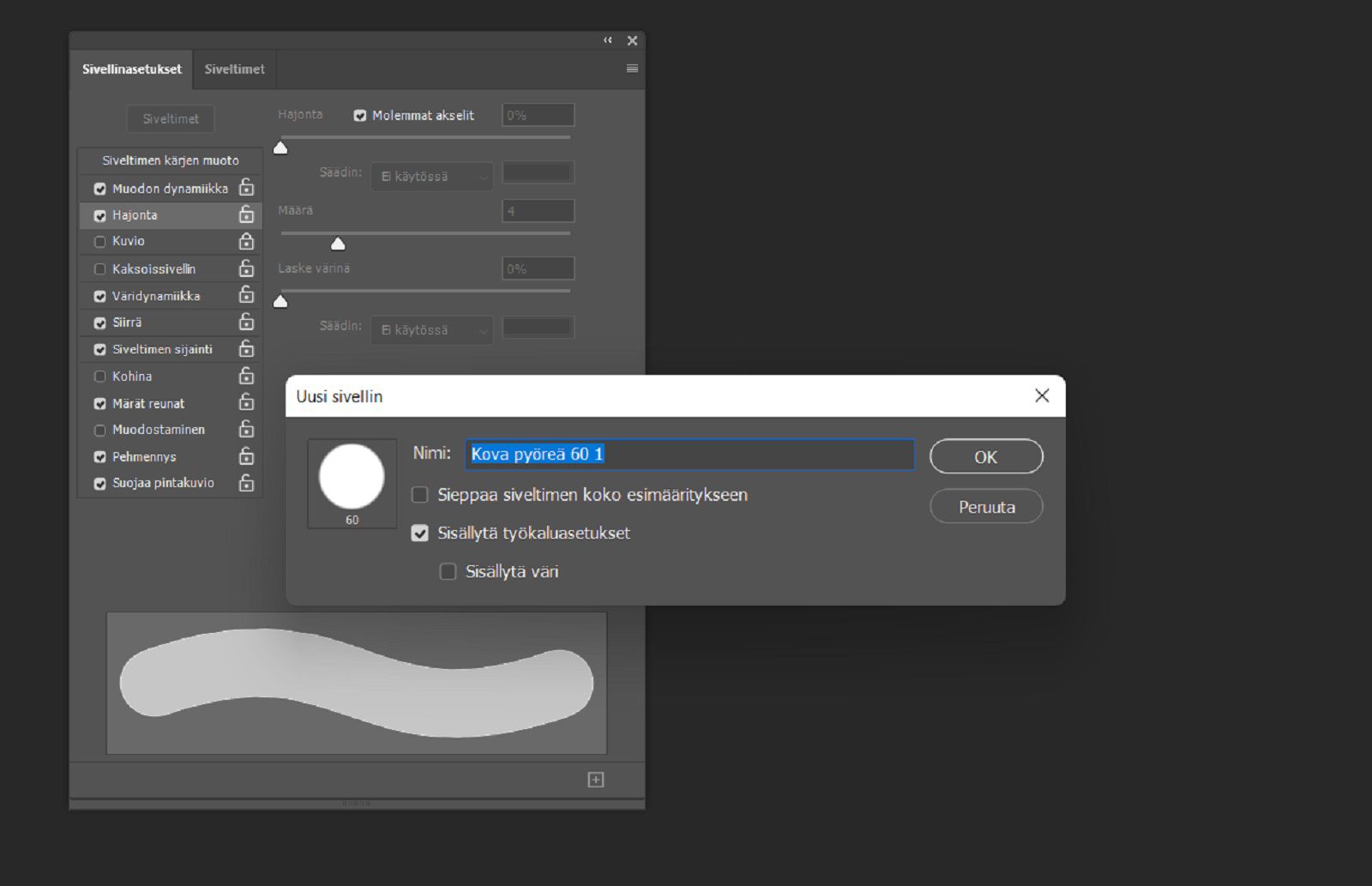Image resolution: width=1372 pixels, height=886 pixels.
Task: Toggle lock icon for Muodostaminen row
Action: [x=246, y=429]
